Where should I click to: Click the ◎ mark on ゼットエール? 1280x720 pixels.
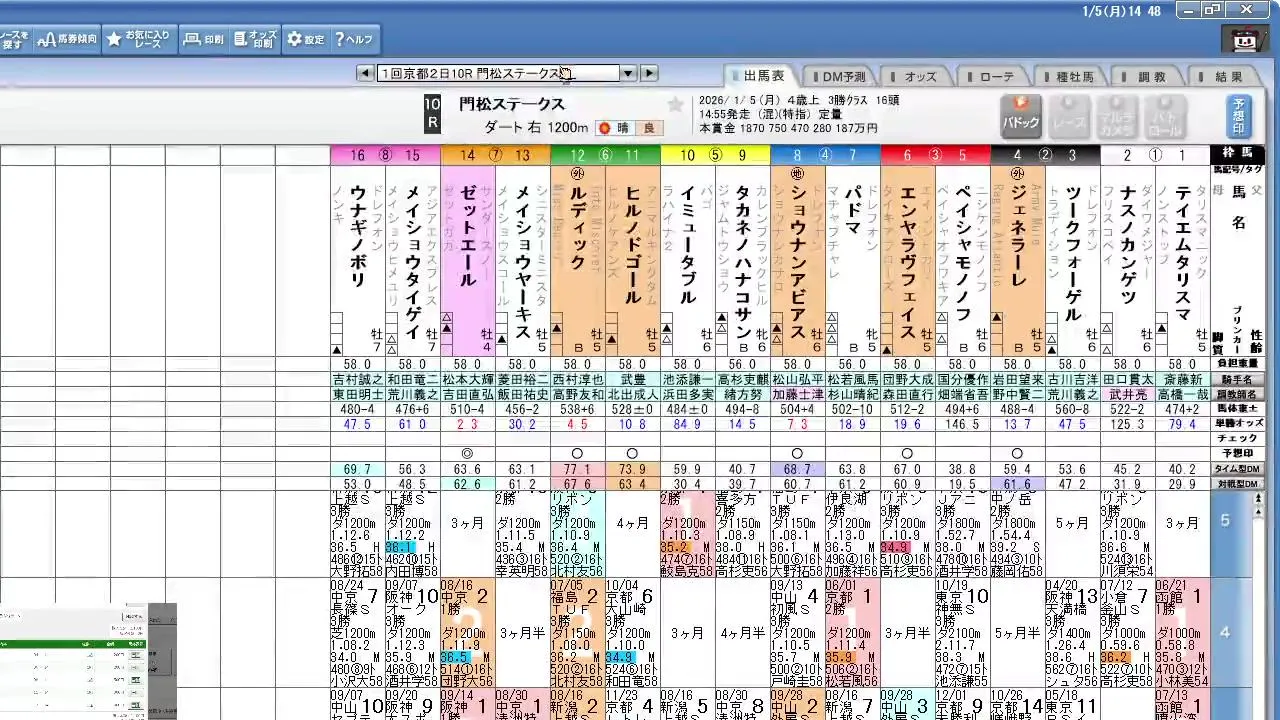[468, 454]
